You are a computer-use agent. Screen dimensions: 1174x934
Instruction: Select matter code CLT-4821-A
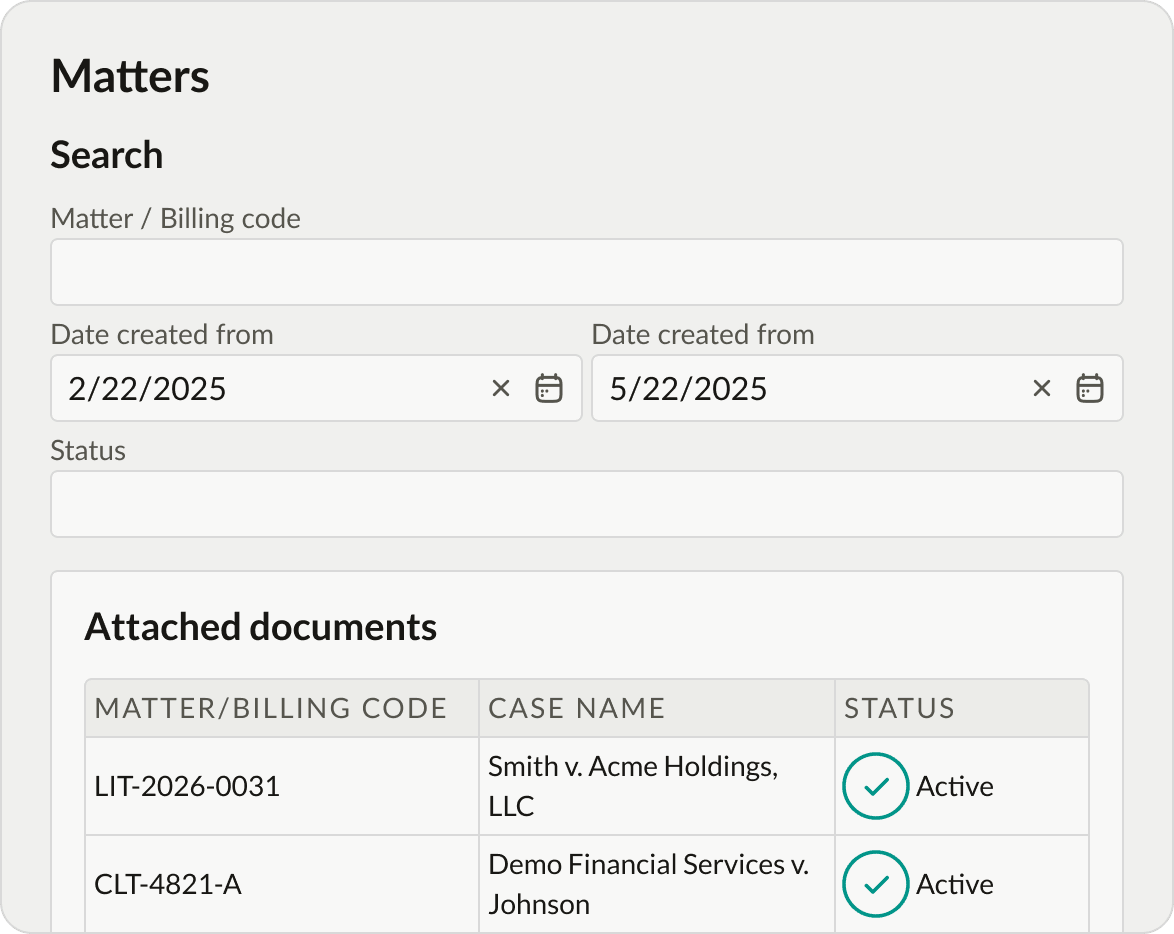click(168, 885)
